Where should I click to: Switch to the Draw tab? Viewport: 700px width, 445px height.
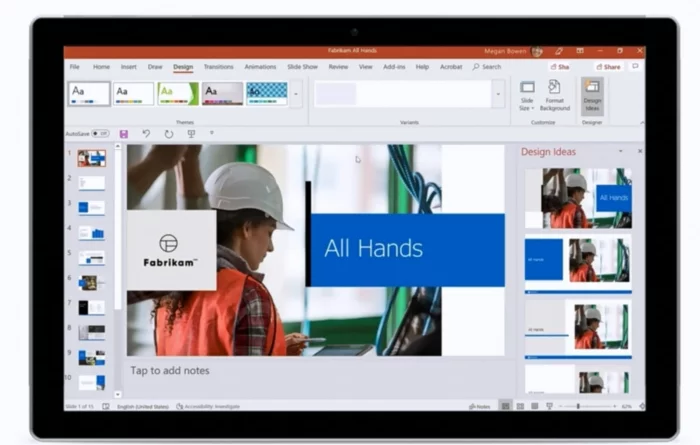point(155,67)
